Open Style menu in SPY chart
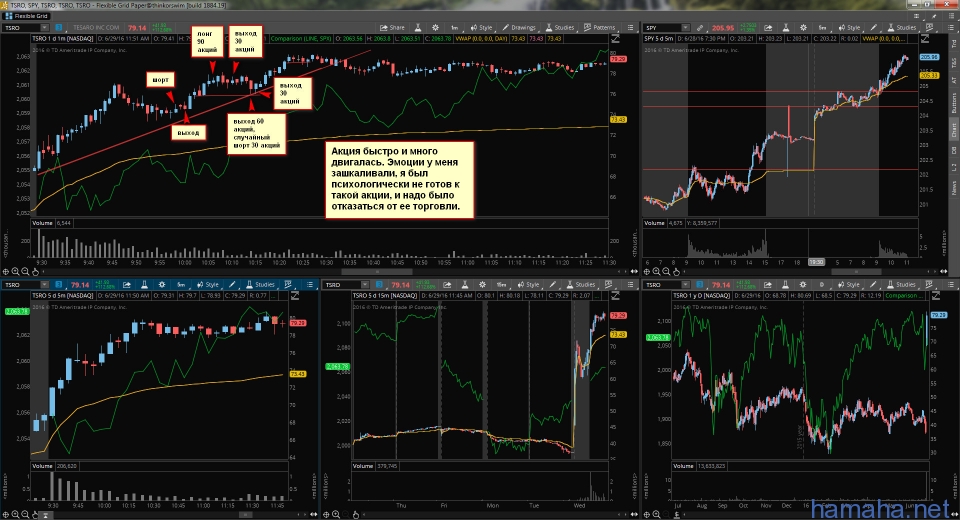 click(x=849, y=28)
